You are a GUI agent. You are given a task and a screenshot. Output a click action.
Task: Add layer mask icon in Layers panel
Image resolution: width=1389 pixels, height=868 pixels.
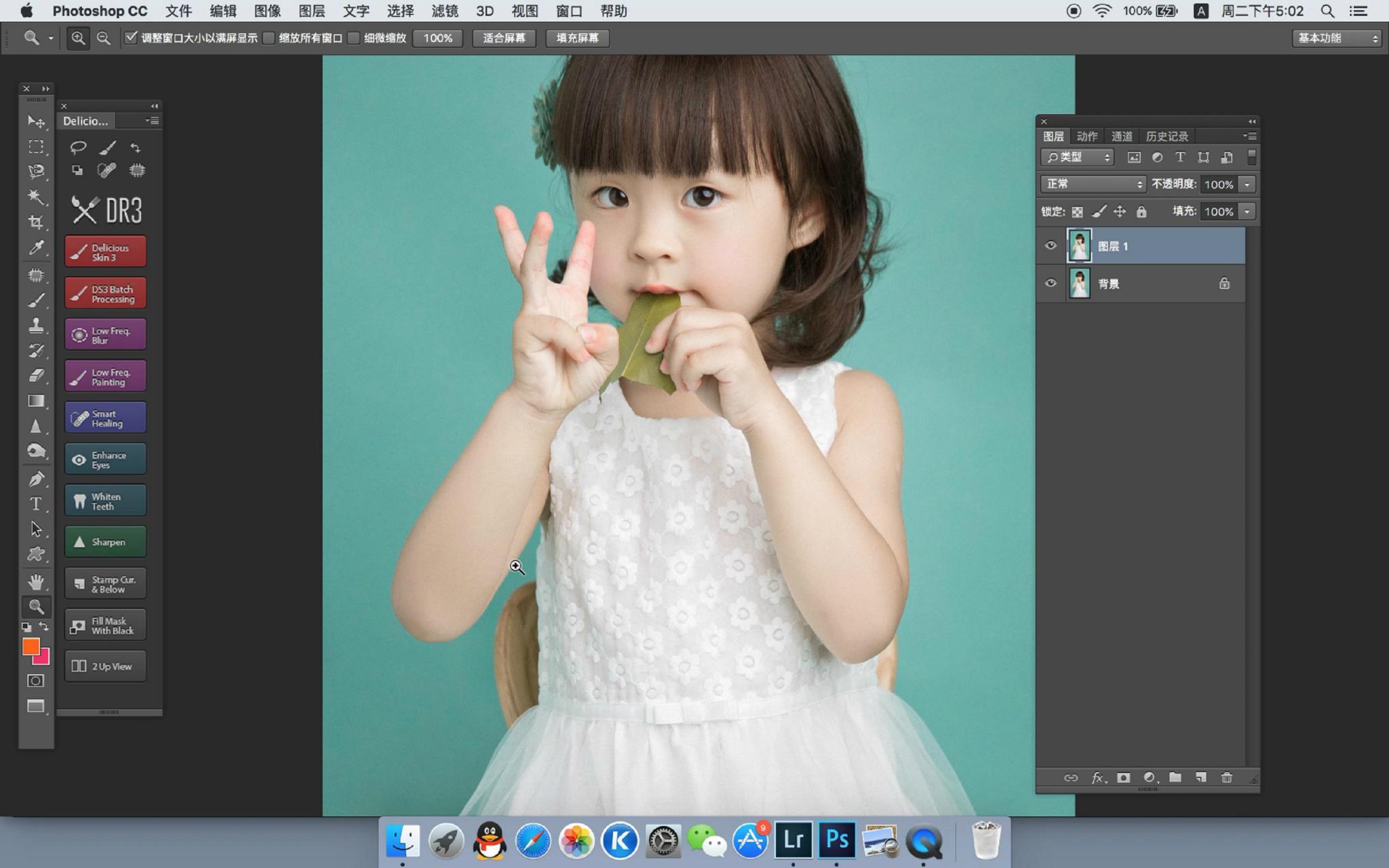[x=1123, y=778]
